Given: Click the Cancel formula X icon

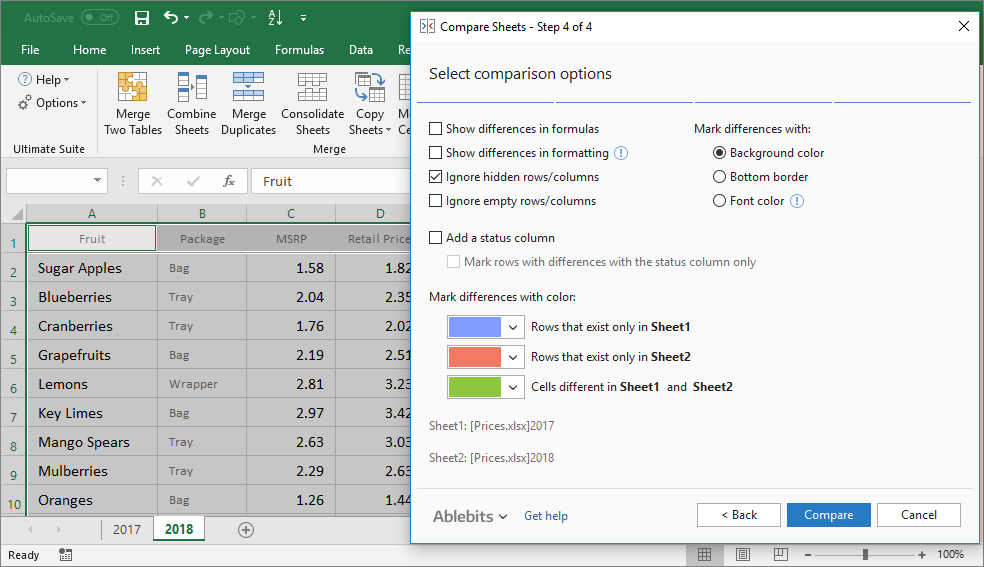Looking at the screenshot, I should point(157,181).
